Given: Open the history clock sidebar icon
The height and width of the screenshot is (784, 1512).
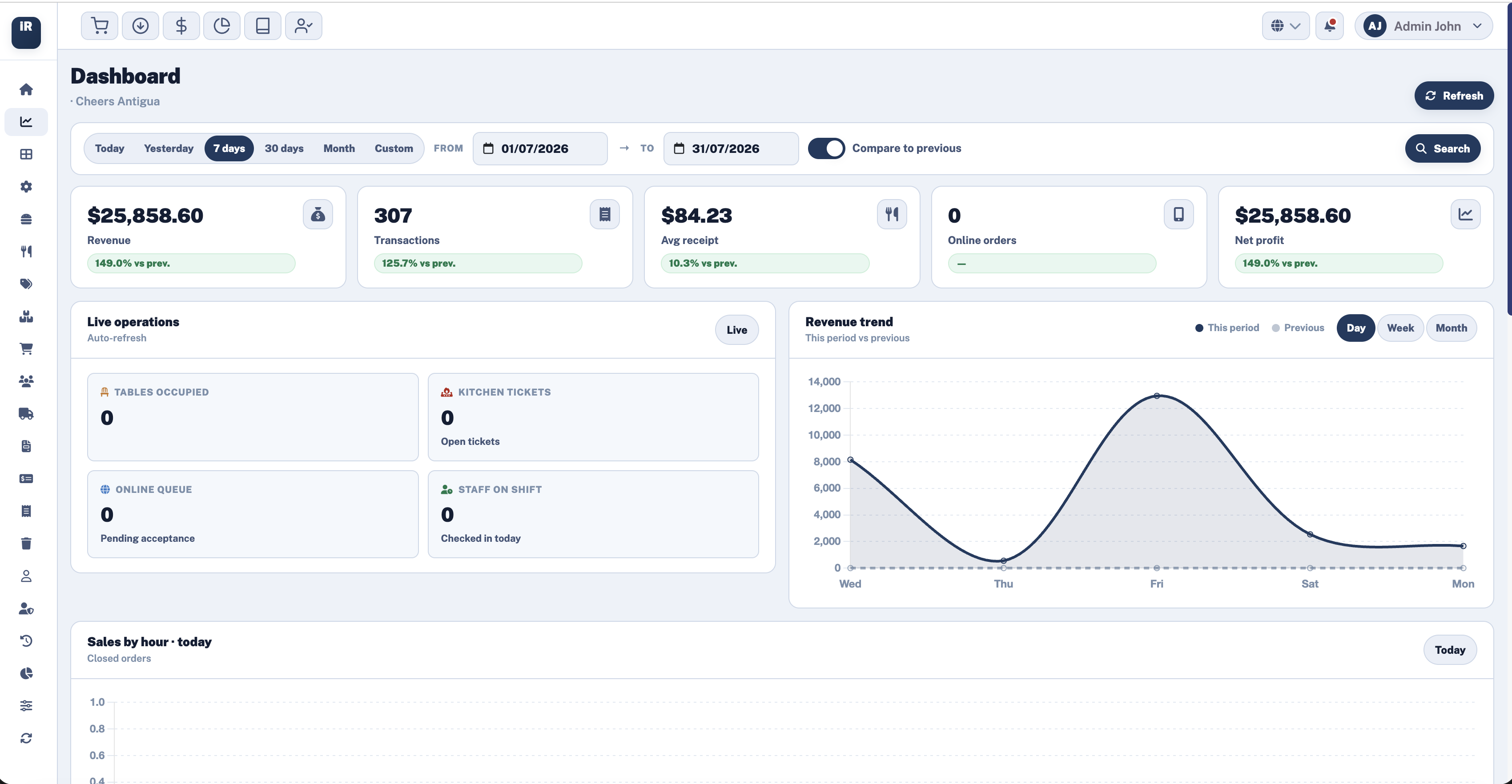Looking at the screenshot, I should 26,641.
